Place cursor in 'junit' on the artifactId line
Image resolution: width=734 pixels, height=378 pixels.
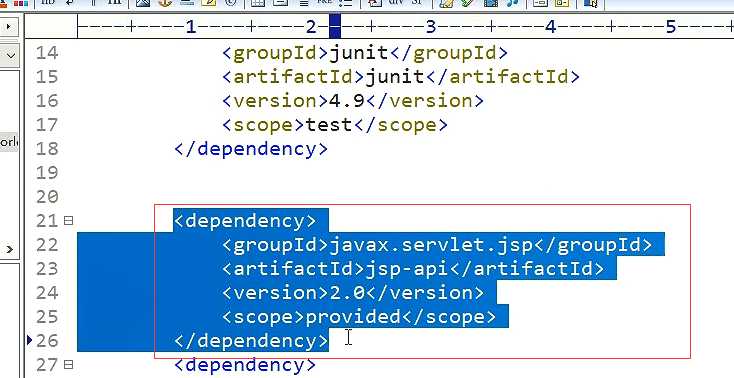tap(395, 77)
